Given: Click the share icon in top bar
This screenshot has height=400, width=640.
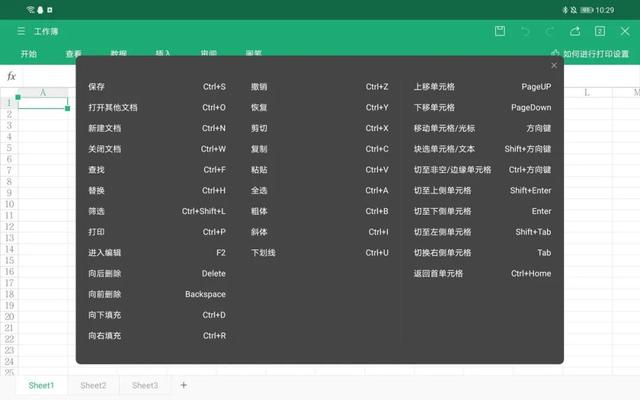Looking at the screenshot, I should tap(575, 31).
